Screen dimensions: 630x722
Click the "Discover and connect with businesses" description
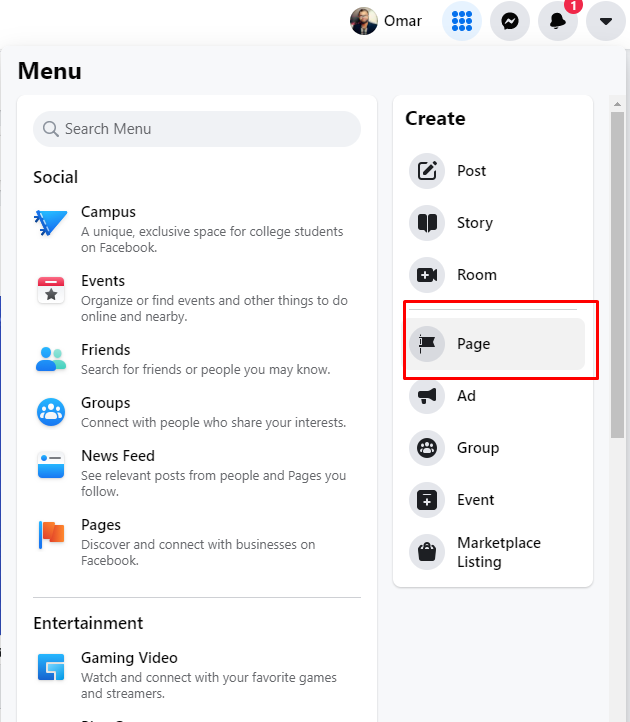(198, 553)
